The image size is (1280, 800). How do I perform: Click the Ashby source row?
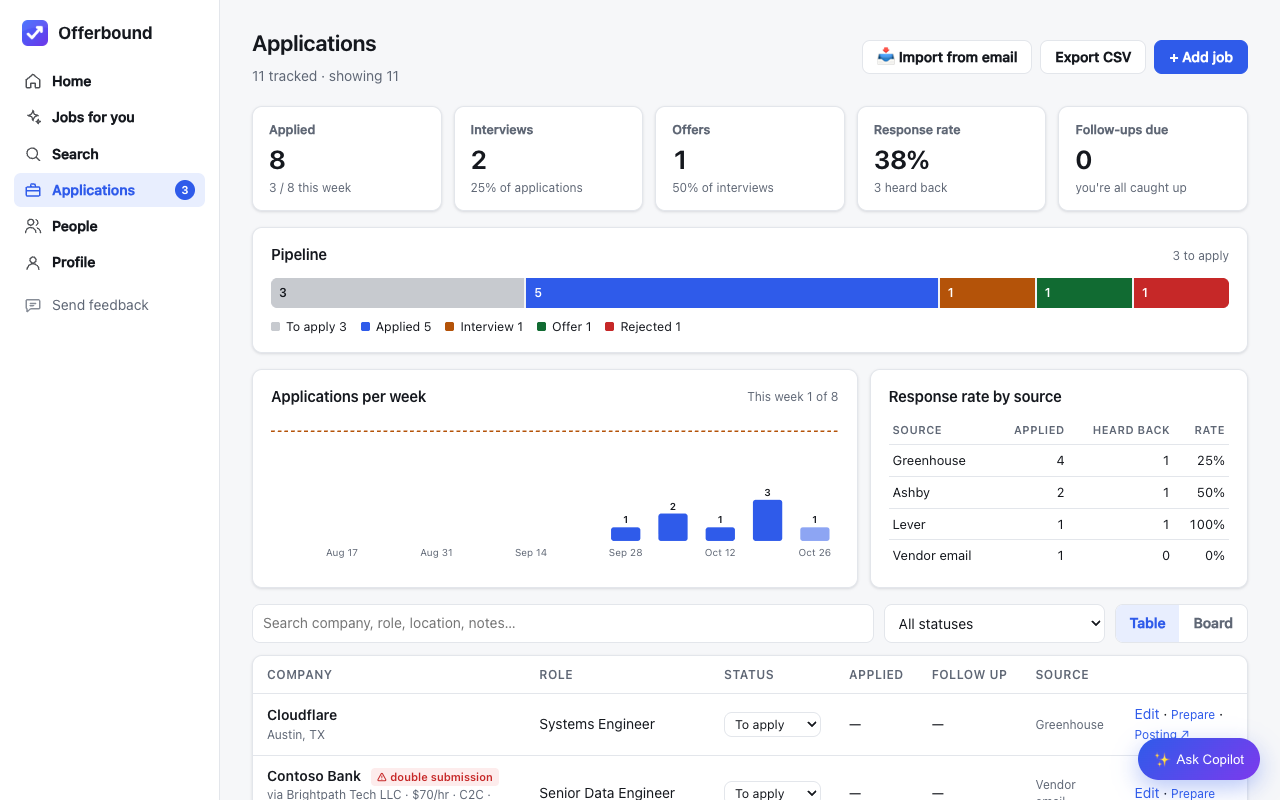coord(1059,493)
